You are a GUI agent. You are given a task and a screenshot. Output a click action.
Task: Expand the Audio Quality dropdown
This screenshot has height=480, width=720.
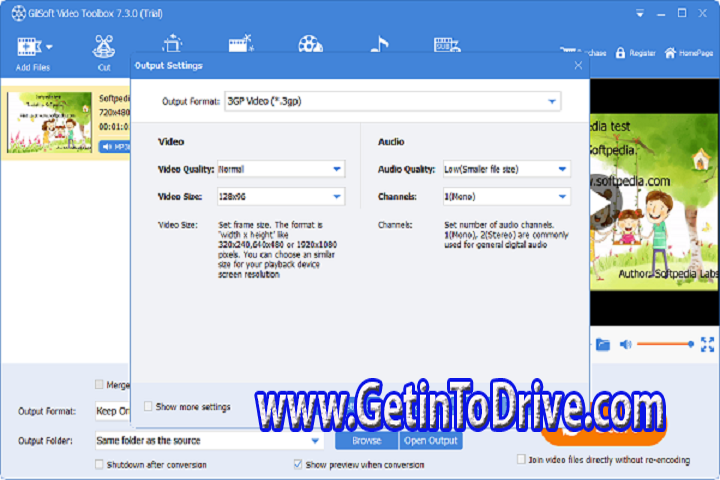[x=562, y=169]
